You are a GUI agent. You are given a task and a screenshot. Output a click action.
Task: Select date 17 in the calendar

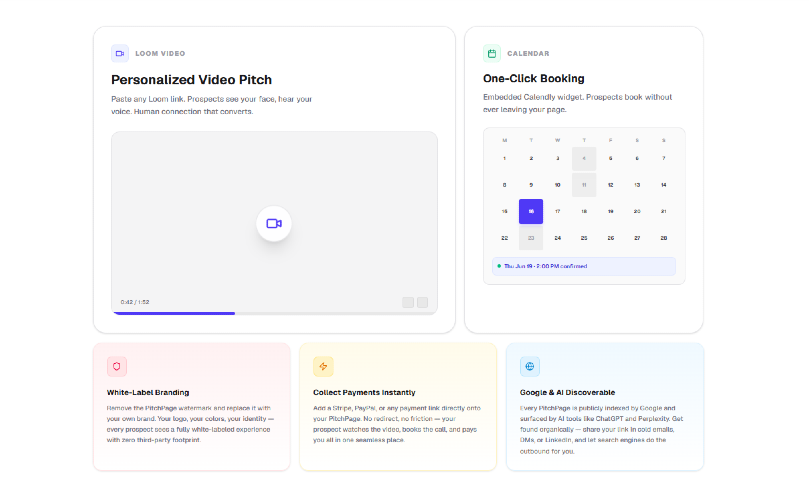pos(557,212)
